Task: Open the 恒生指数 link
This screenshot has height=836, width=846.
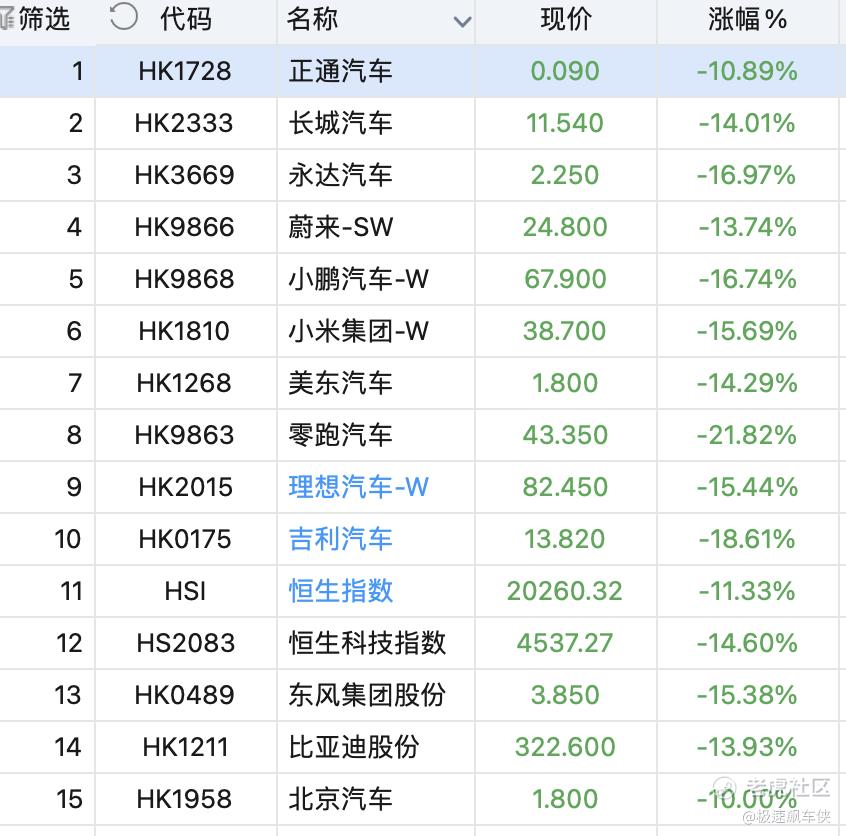Action: (x=340, y=591)
